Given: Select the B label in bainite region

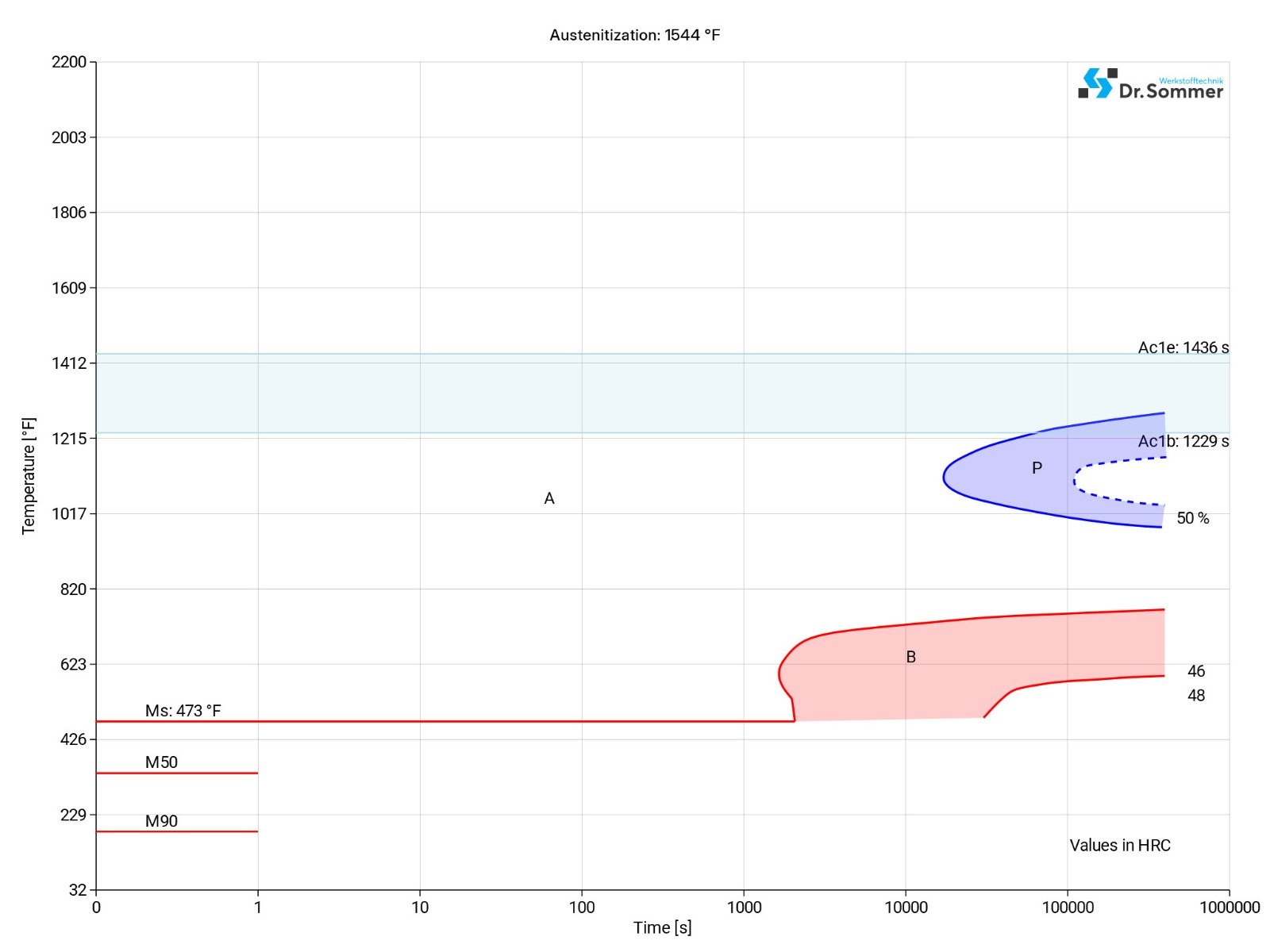Looking at the screenshot, I should (911, 657).
